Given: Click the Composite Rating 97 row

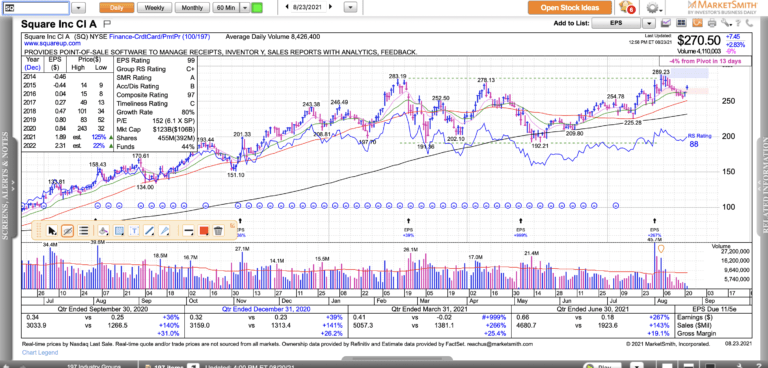Looking at the screenshot, I should pos(157,95).
